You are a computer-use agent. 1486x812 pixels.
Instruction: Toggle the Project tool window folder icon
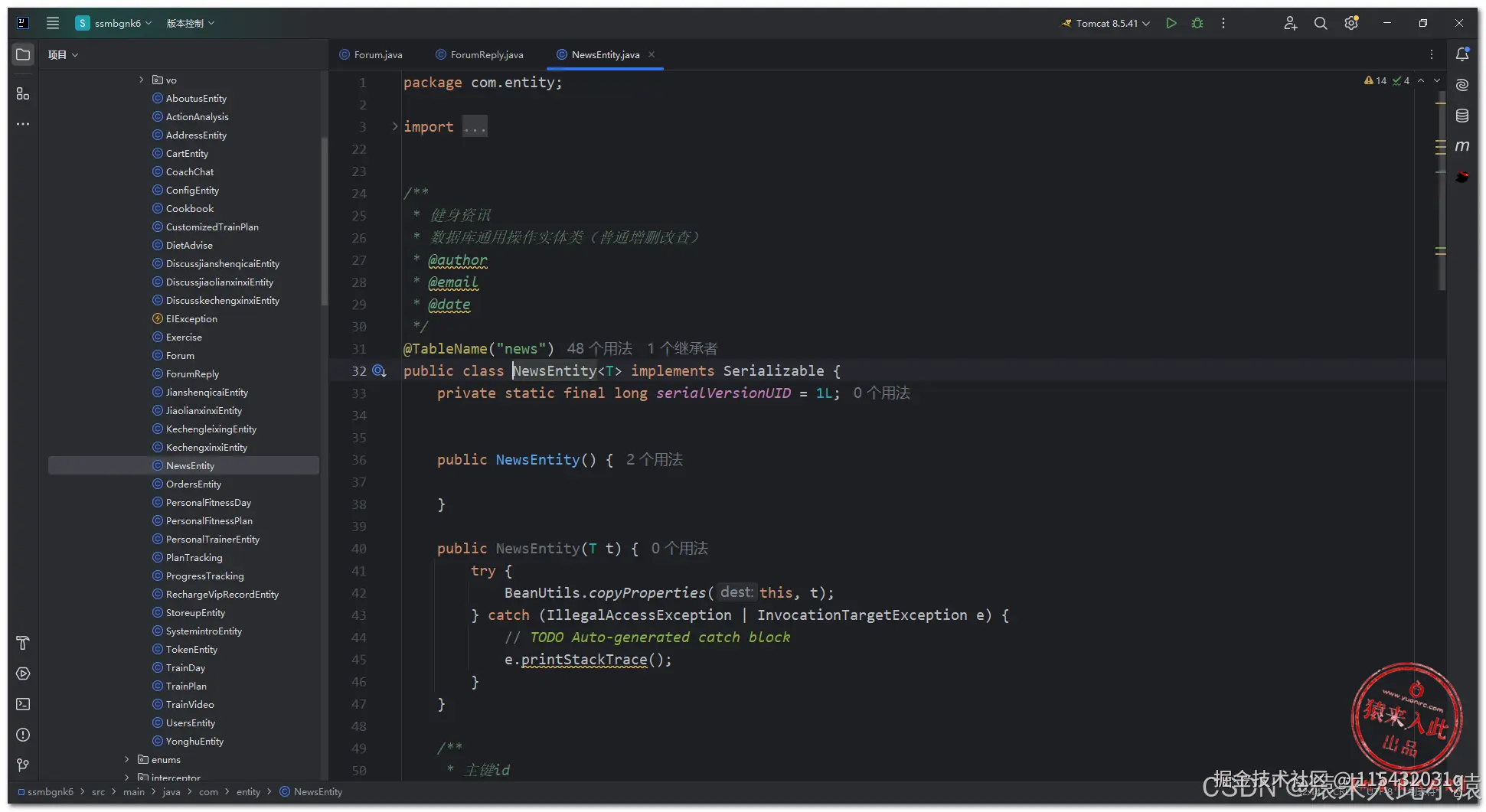(x=23, y=54)
